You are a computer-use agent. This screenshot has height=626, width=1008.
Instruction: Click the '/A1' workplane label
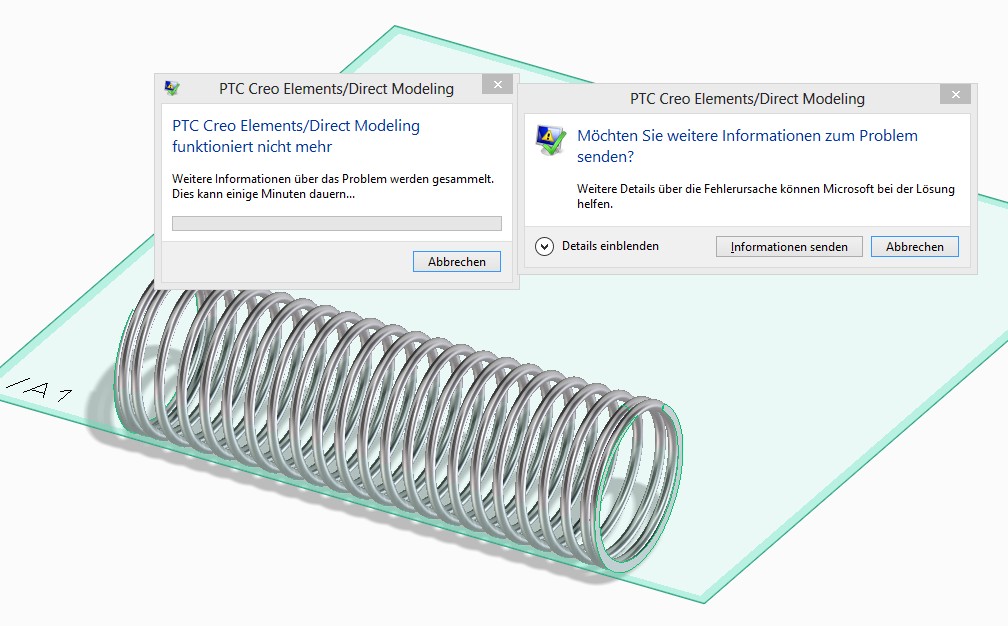tap(40, 389)
